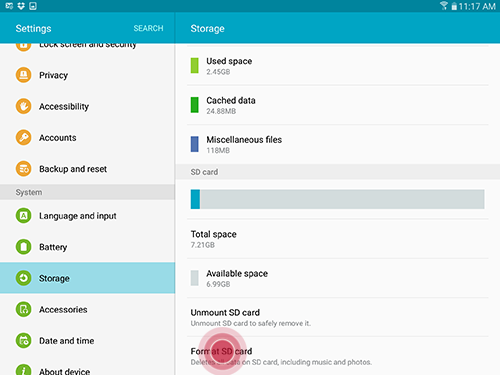Tap the Storage header title
Image resolution: width=500 pixels, height=375 pixels.
coord(207,29)
